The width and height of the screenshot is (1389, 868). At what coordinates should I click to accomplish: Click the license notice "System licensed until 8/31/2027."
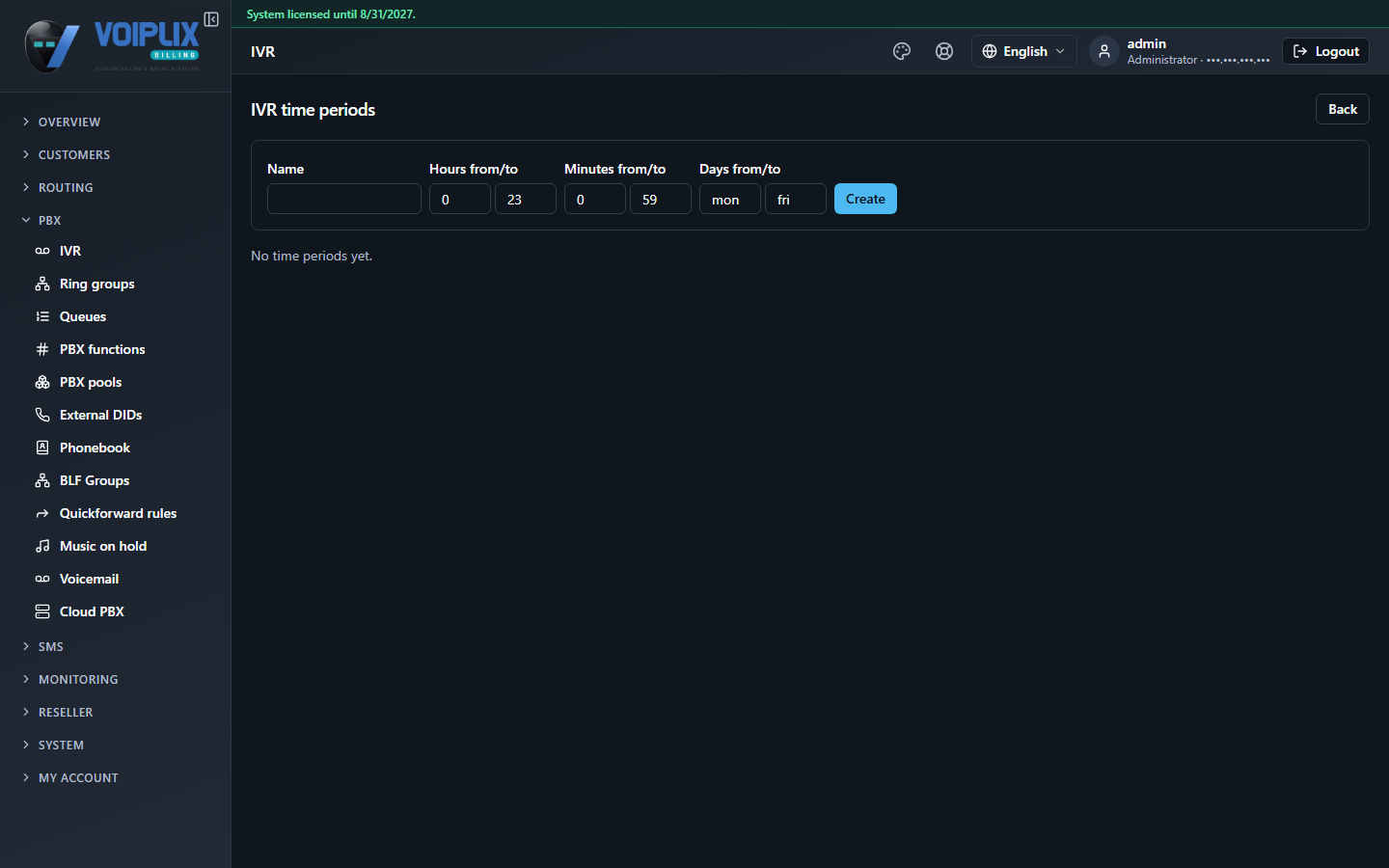[x=331, y=14]
